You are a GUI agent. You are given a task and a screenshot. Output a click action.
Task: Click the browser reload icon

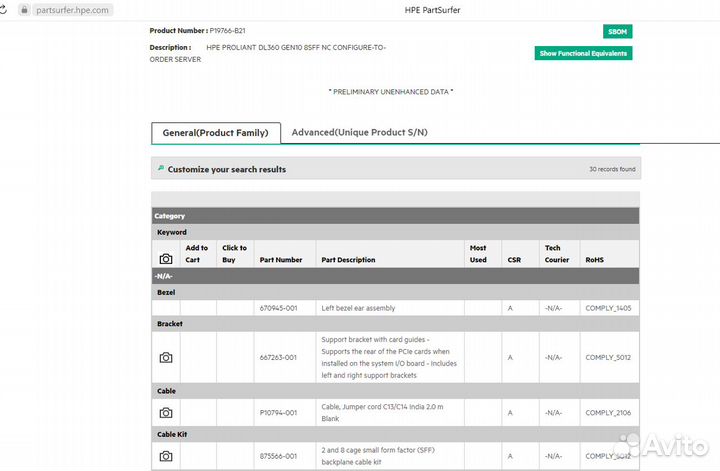coord(3,10)
